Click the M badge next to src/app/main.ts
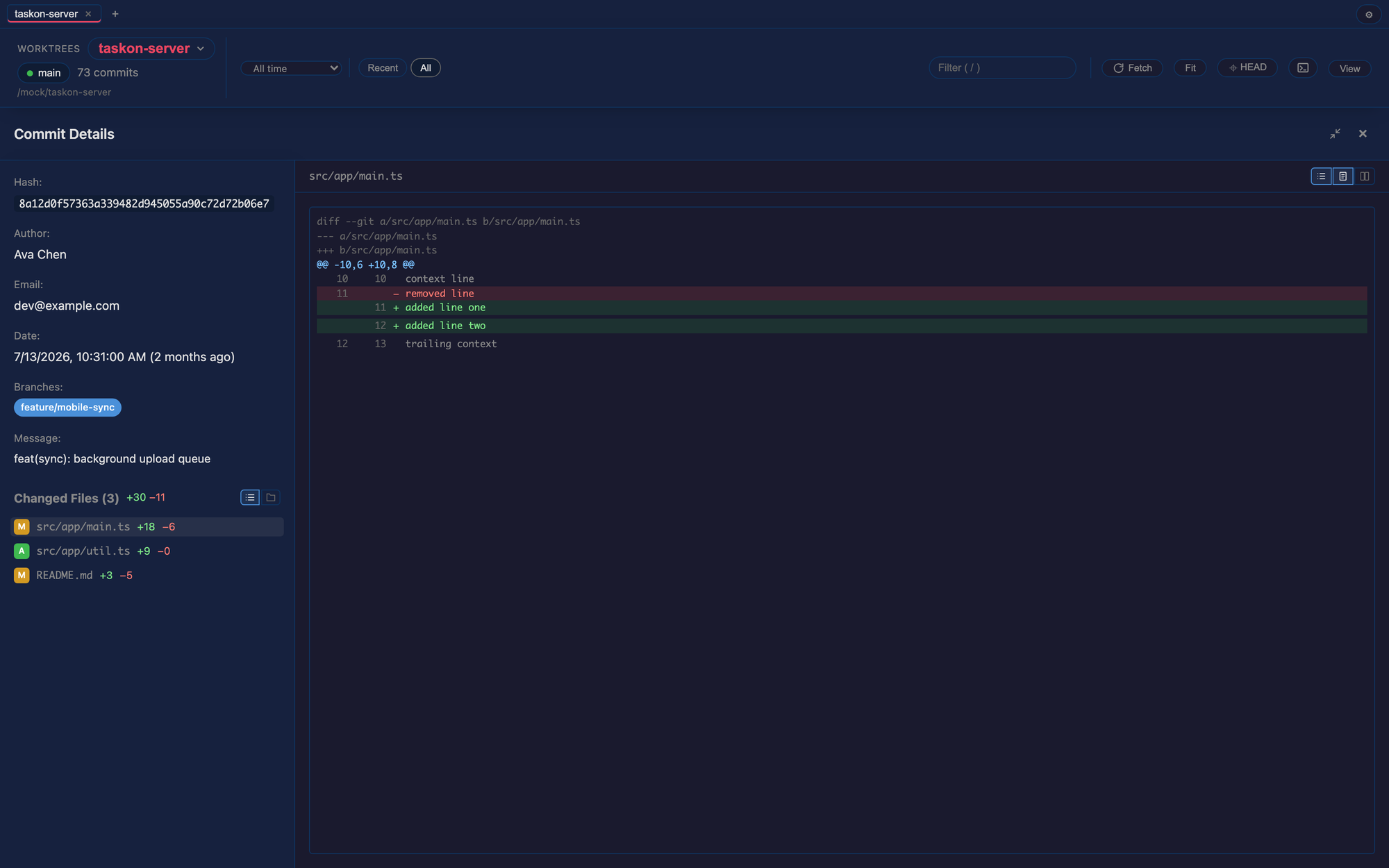Screen dimensions: 1389x868 coord(22,526)
